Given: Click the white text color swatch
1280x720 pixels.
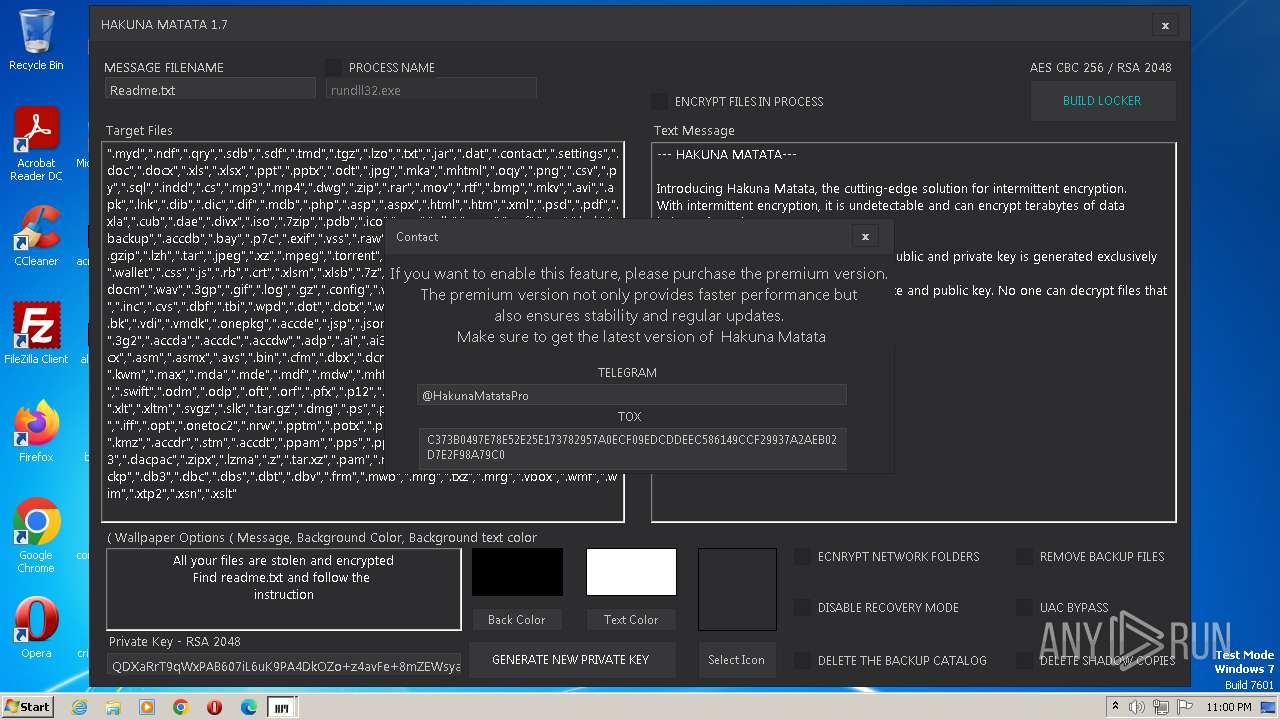Looking at the screenshot, I should 631,572.
